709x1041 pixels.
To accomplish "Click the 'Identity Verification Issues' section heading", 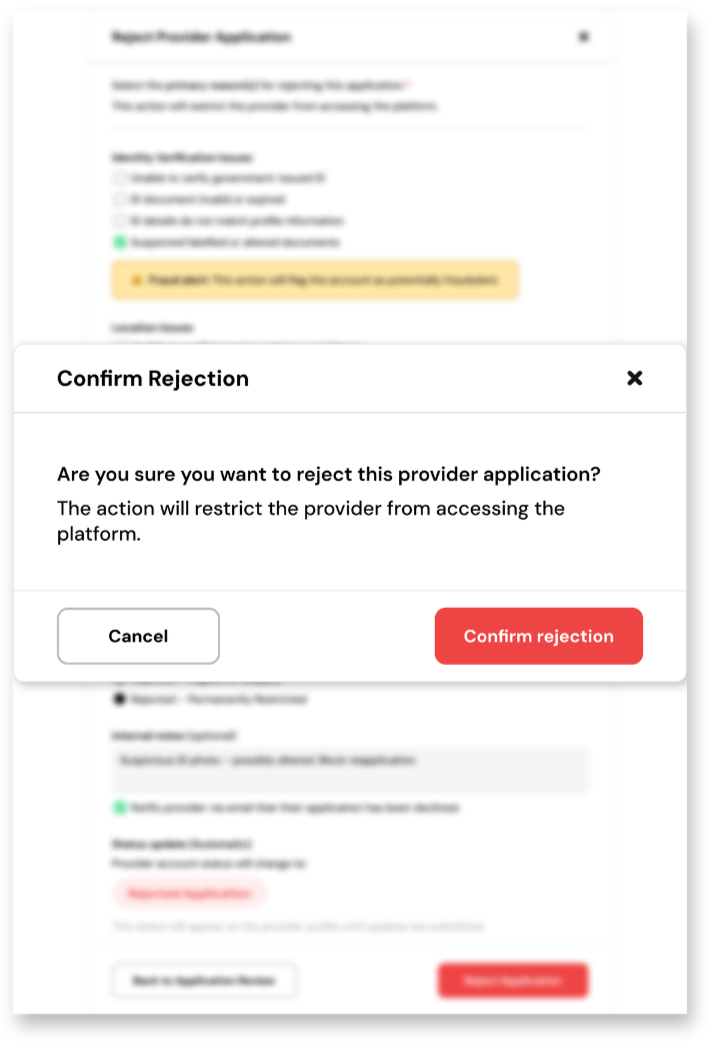I will pyautogui.click(x=182, y=157).
